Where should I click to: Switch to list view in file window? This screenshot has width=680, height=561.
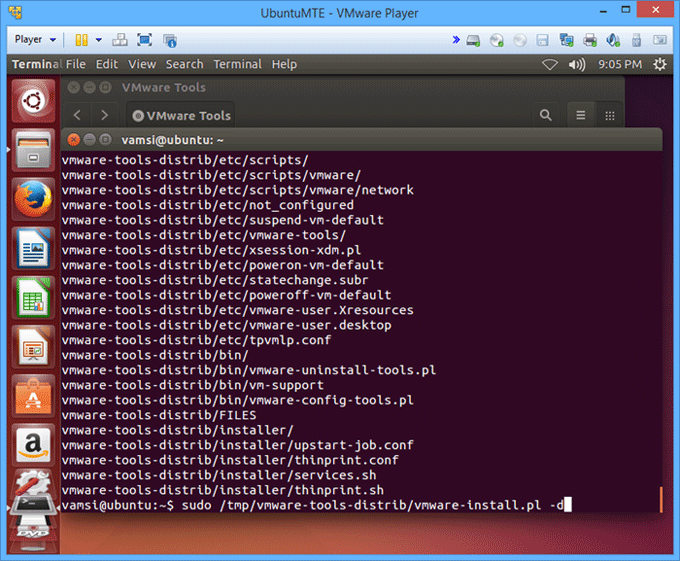(x=581, y=115)
